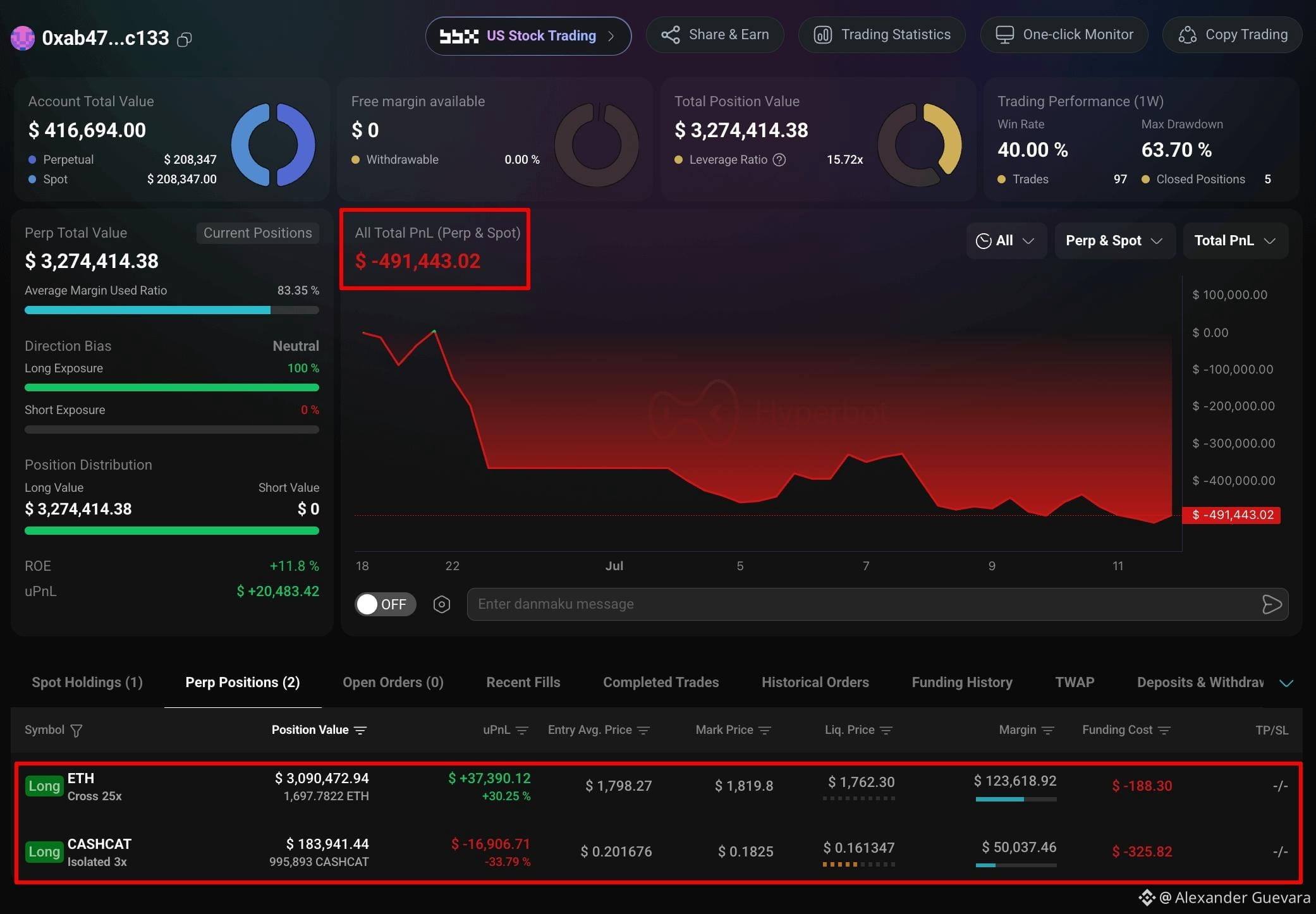Click the Account Total Value donut chart
The height and width of the screenshot is (914, 1316).
pos(273,145)
